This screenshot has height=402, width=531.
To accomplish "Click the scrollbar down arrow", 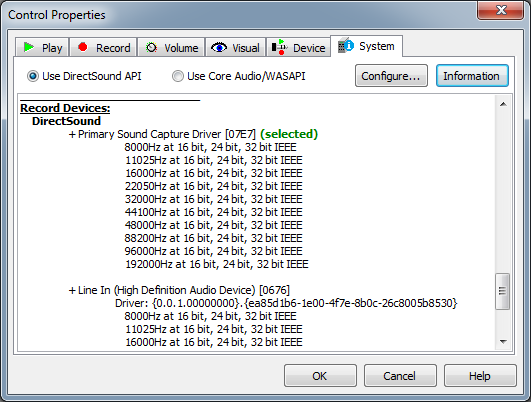I will click(x=503, y=342).
